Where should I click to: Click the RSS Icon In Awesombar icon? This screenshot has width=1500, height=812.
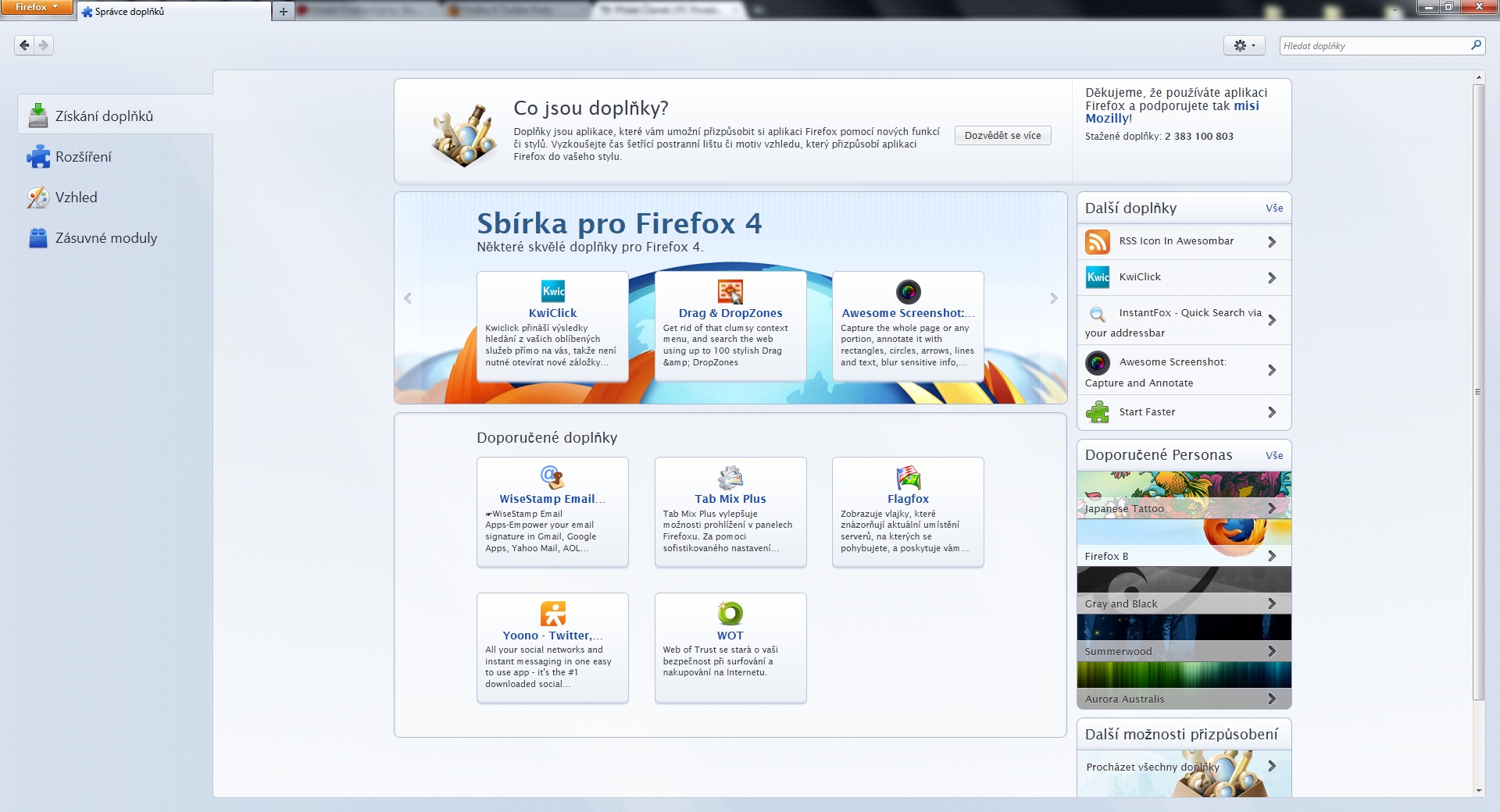click(x=1098, y=242)
